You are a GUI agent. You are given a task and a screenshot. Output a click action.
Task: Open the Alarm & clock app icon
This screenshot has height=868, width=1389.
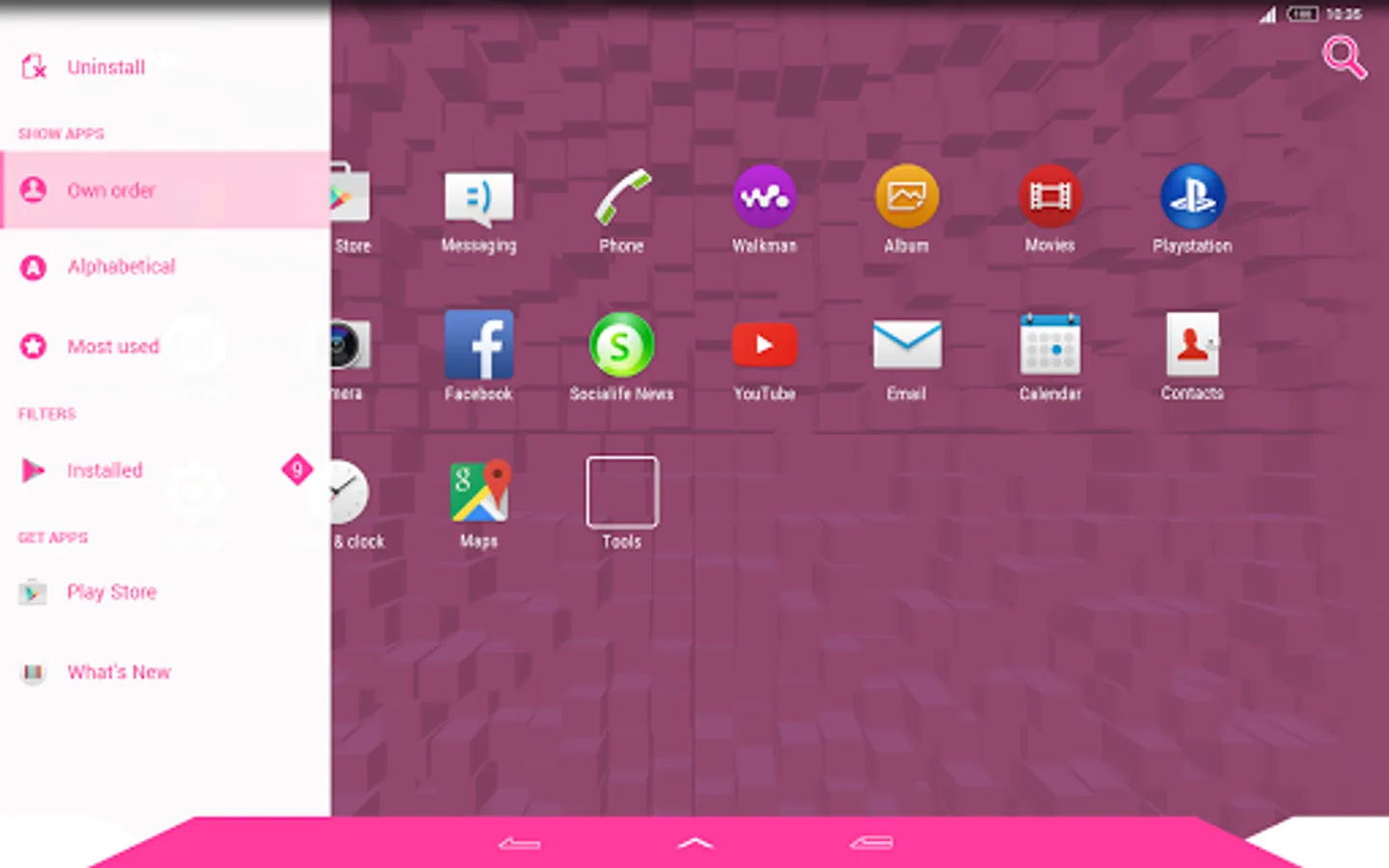click(350, 492)
